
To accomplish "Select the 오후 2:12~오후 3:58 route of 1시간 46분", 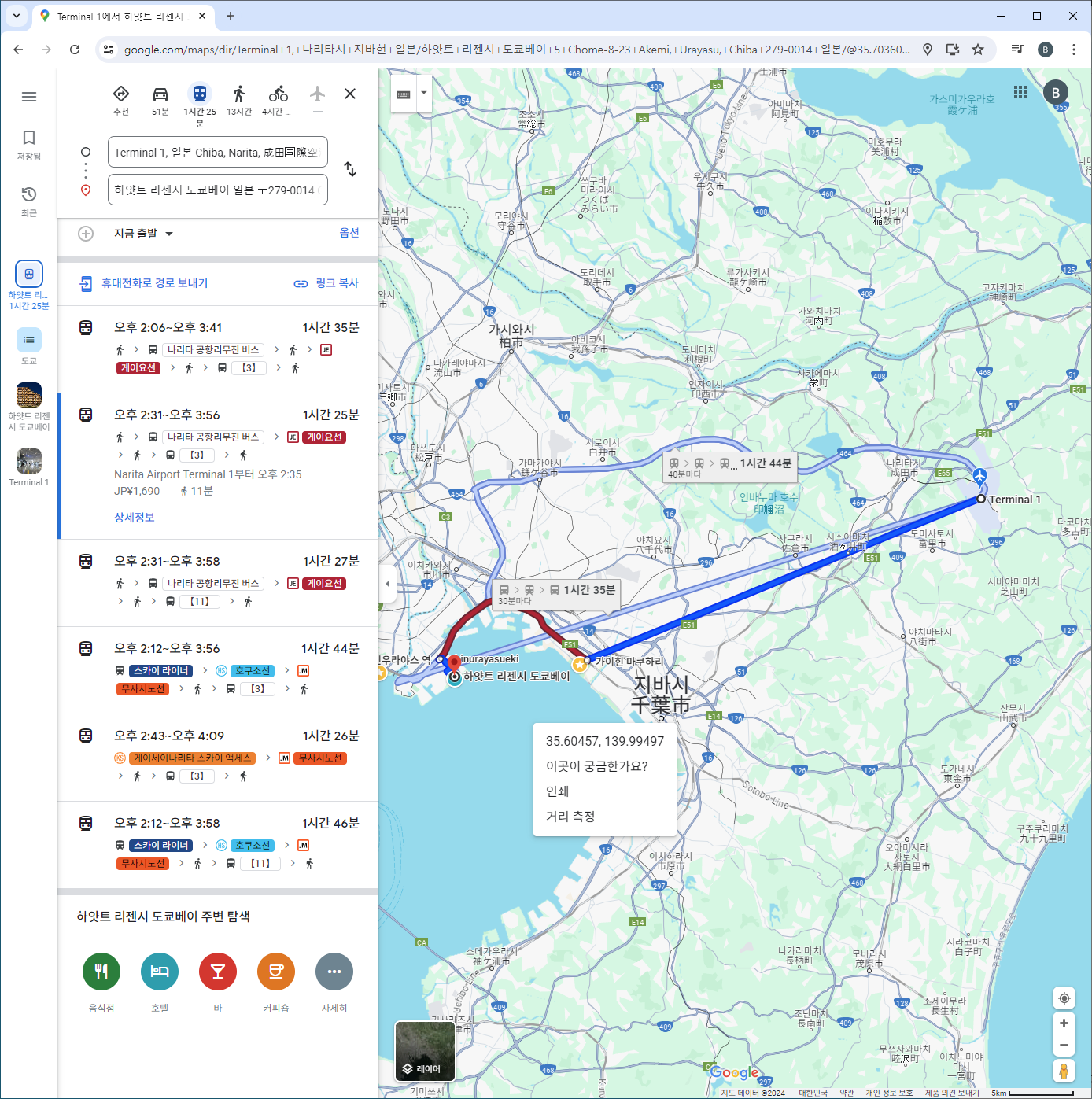I will [218, 845].
